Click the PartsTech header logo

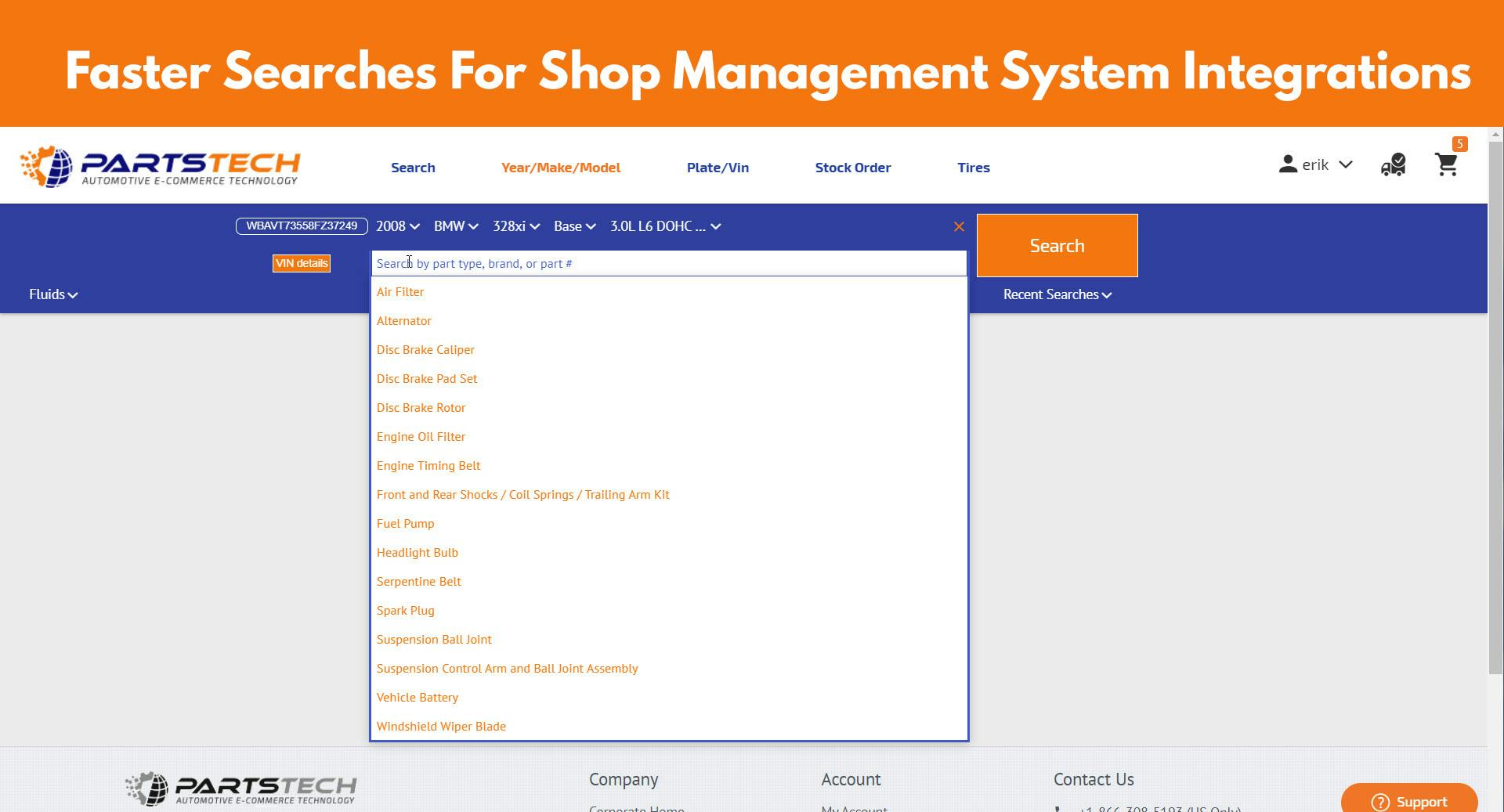160,166
